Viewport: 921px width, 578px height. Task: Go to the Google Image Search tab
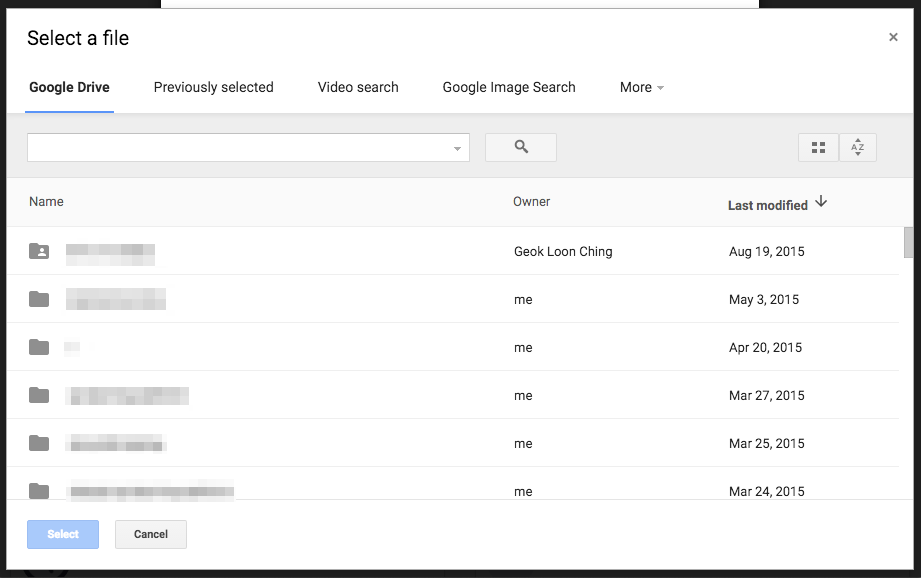(x=509, y=88)
